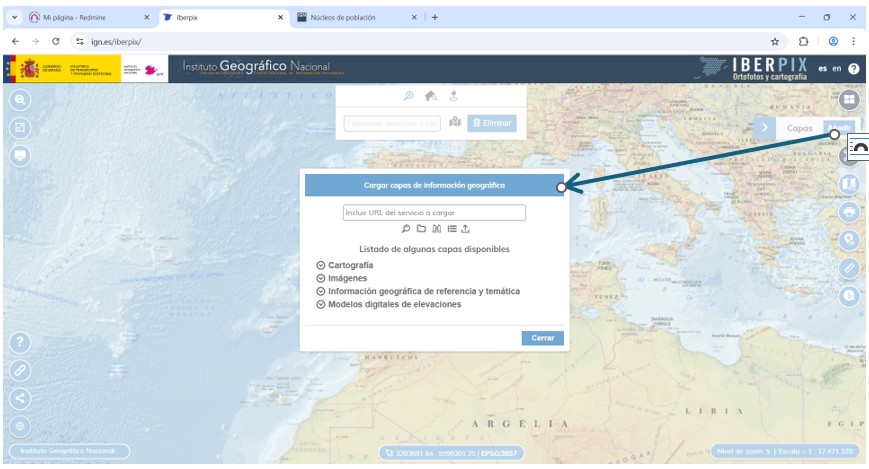
Task: Open the print map tool
Action: [x=849, y=212]
